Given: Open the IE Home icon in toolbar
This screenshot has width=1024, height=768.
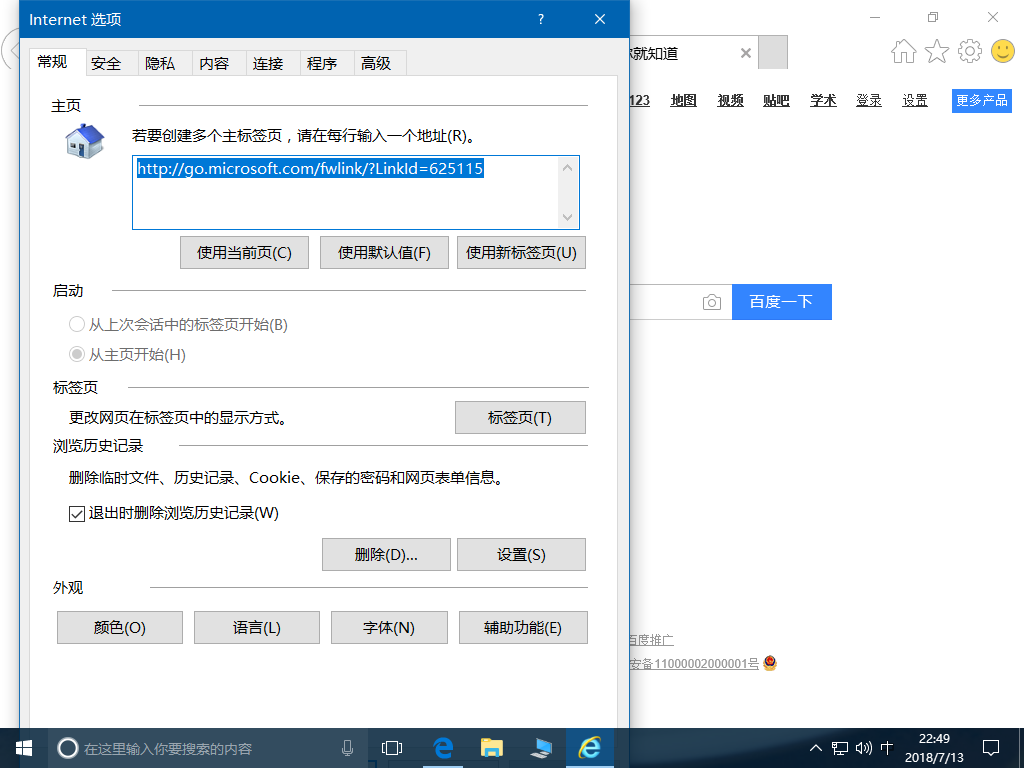Looking at the screenshot, I should click(904, 51).
